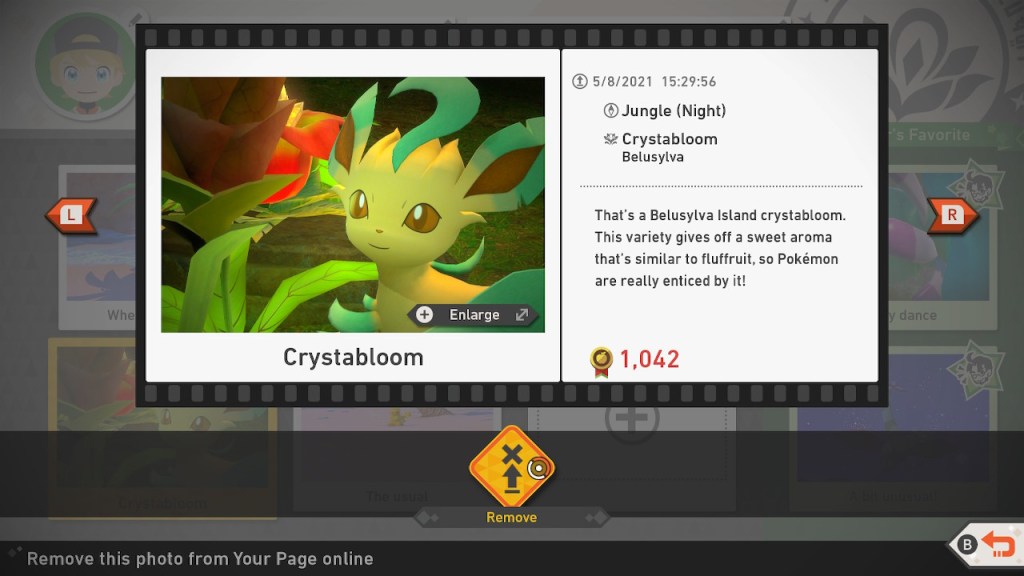1024x576 pixels.
Task: Click the upload timestamp icon
Action: 580,82
